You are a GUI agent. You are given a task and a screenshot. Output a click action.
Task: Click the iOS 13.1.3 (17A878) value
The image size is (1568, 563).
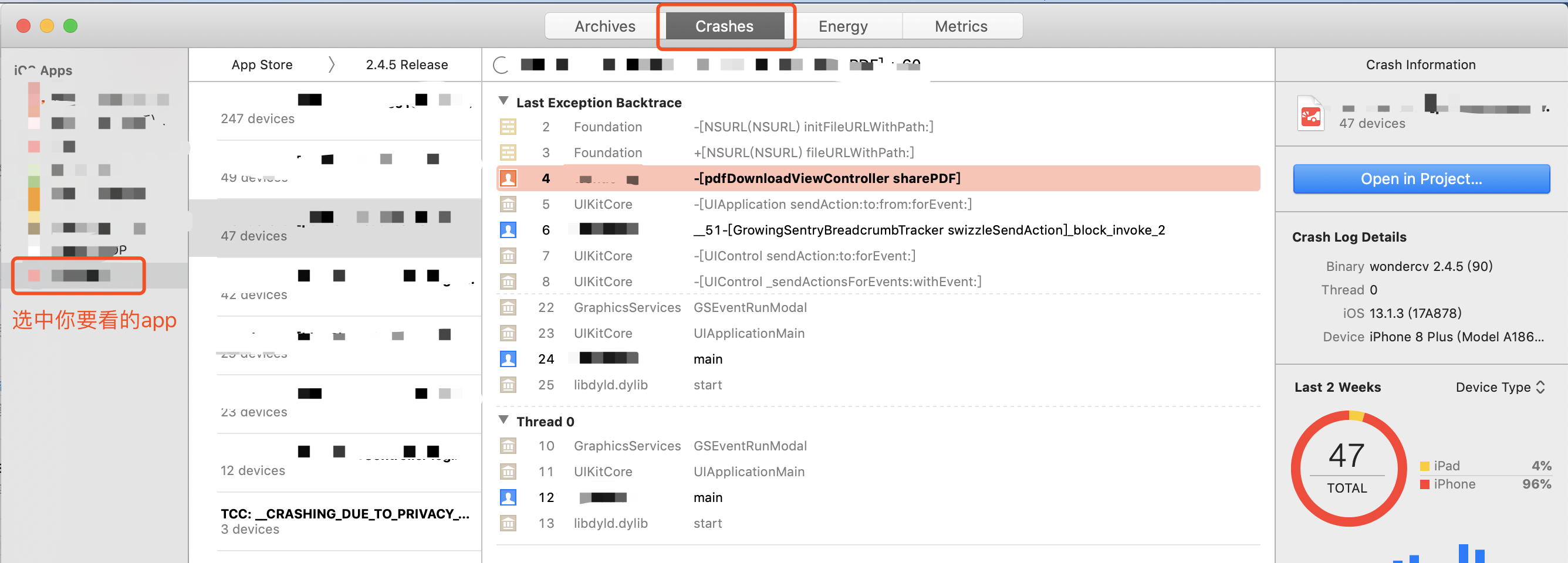[x=1415, y=313]
